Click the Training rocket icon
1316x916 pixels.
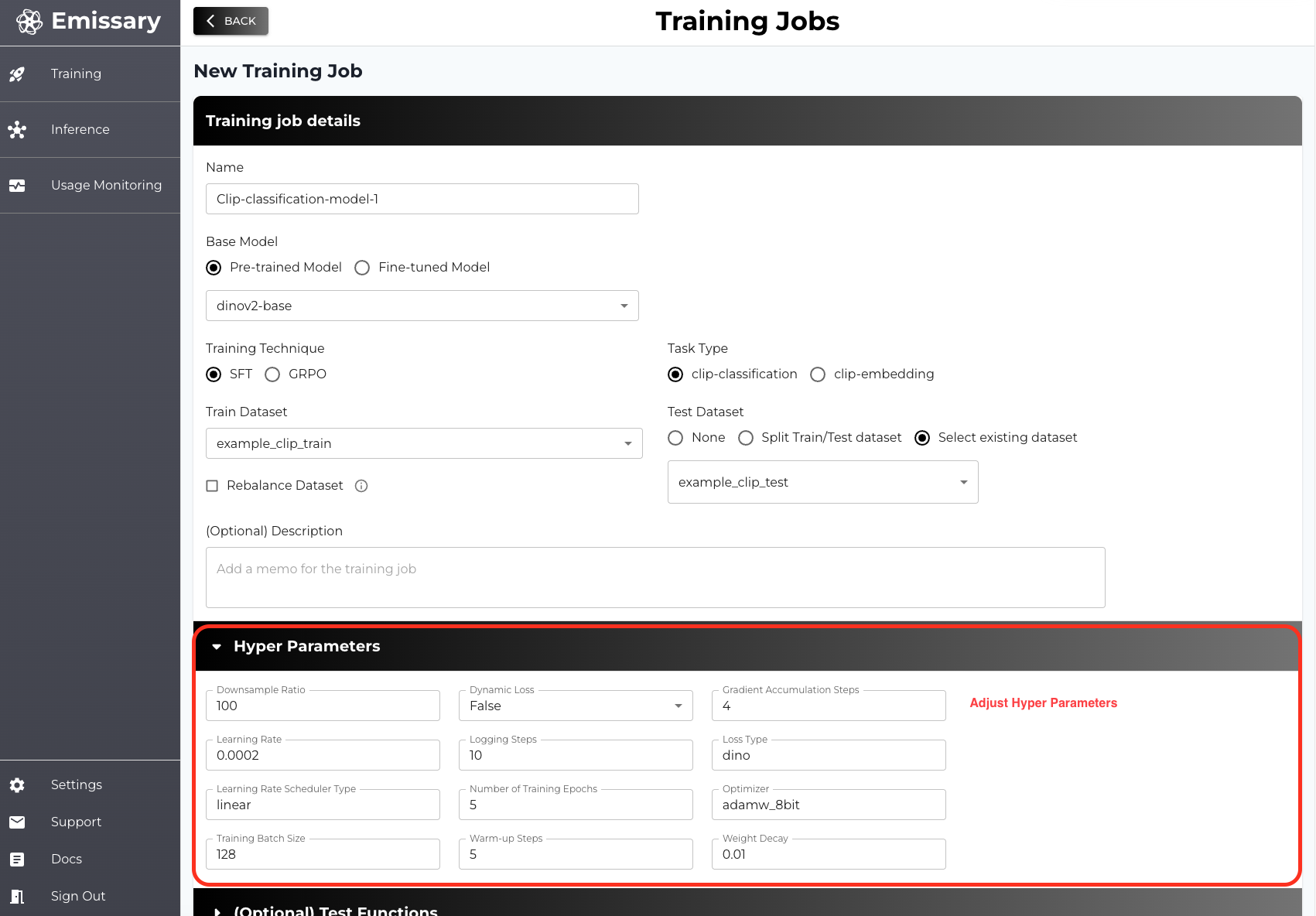[17, 74]
